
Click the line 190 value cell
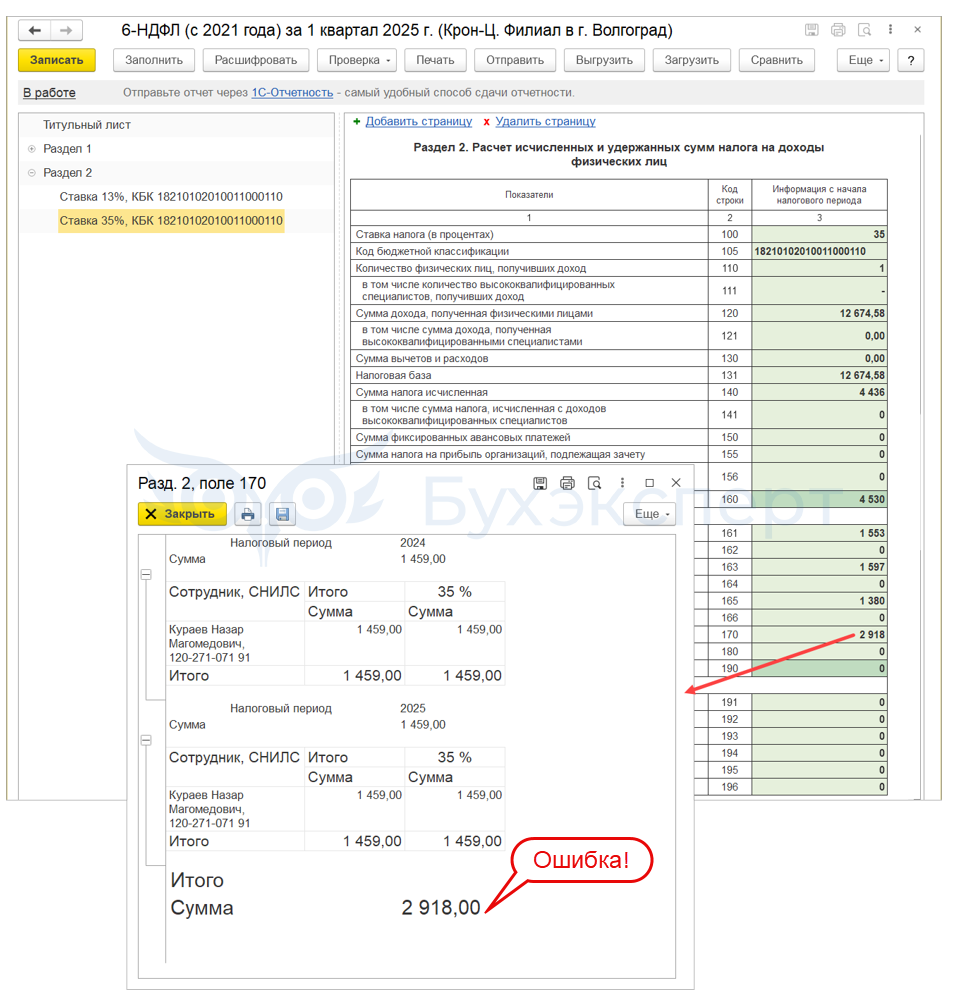pos(820,669)
